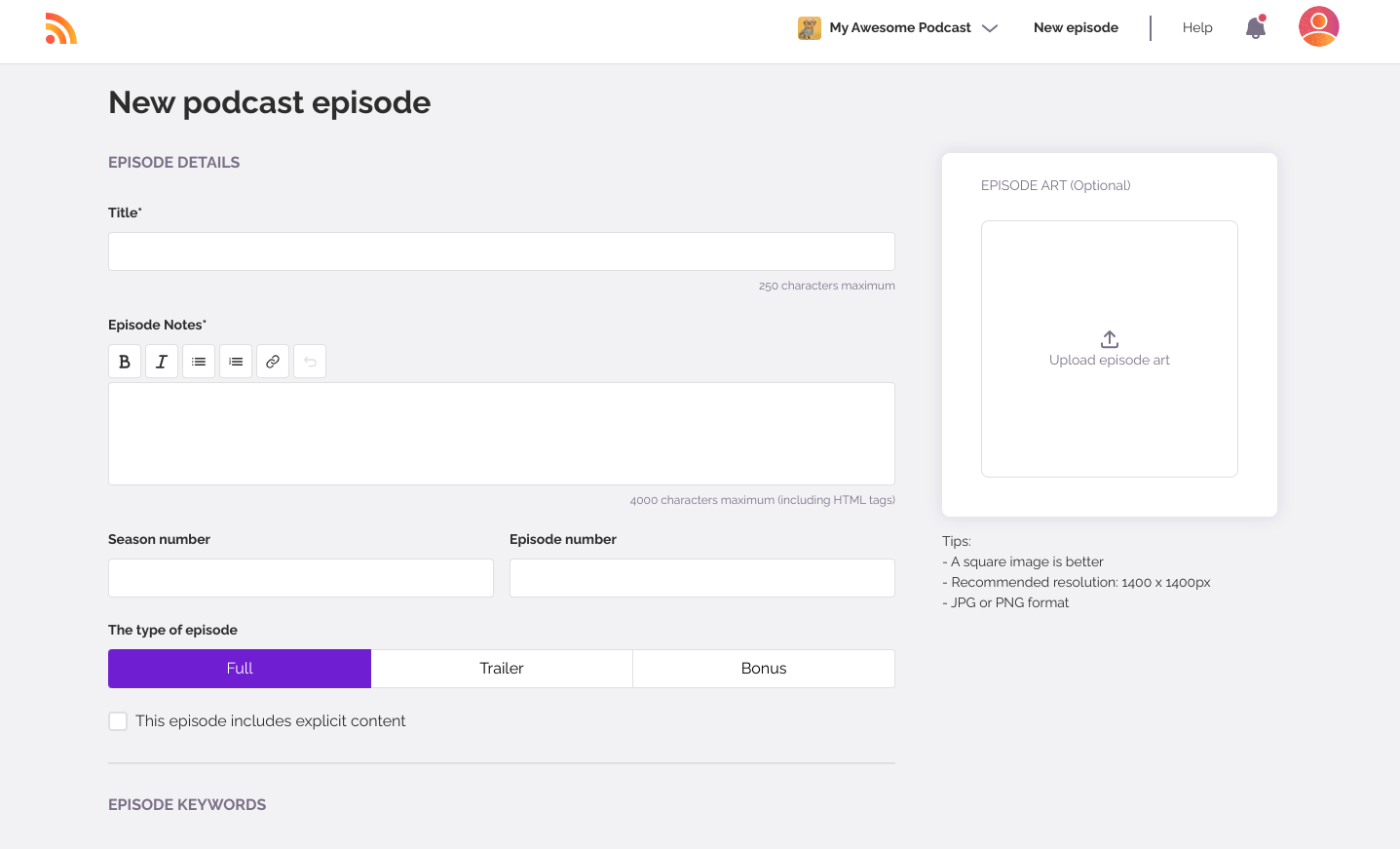Viewport: 1400px width, 849px height.
Task: Toggle bold formatting in episode notes
Action: point(125,361)
